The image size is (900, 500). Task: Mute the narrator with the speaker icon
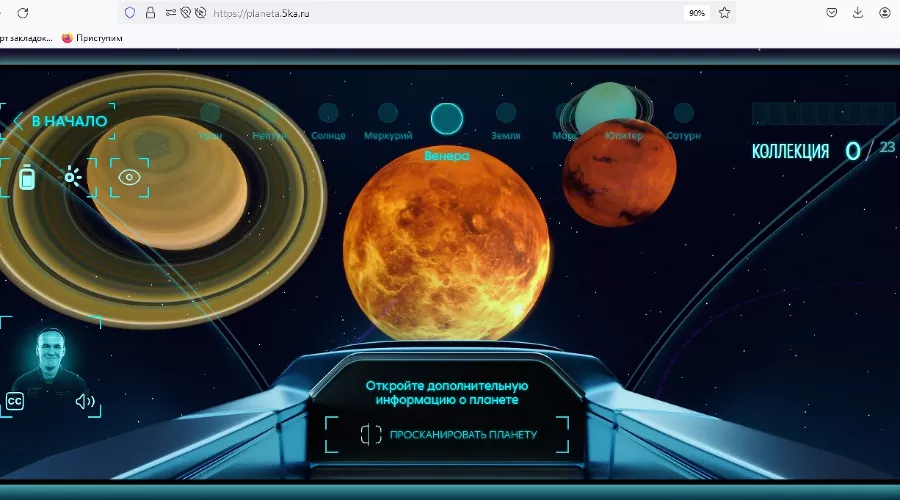(85, 401)
